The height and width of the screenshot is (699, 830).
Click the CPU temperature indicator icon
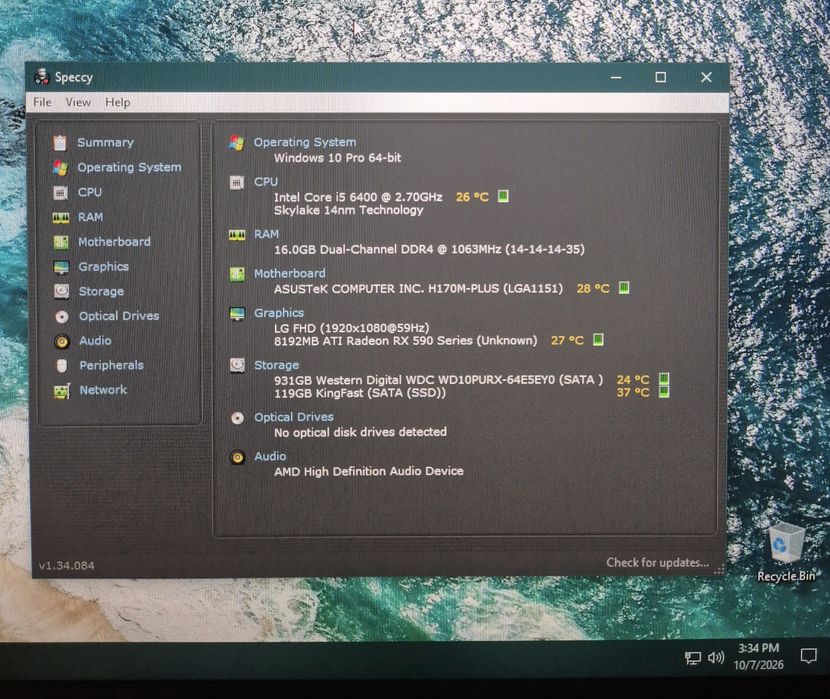[x=503, y=196]
